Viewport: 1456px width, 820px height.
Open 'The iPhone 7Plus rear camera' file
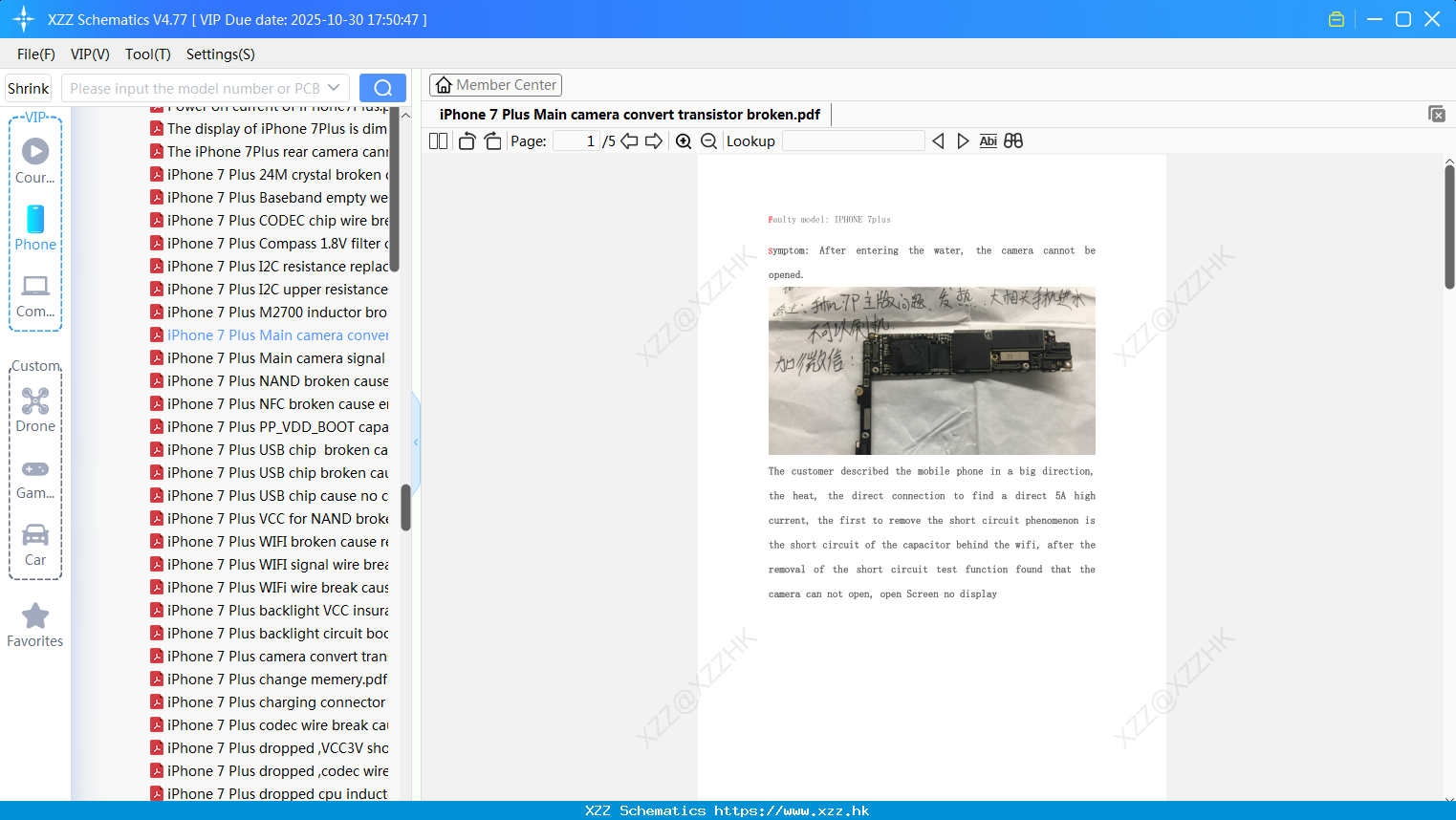(277, 152)
